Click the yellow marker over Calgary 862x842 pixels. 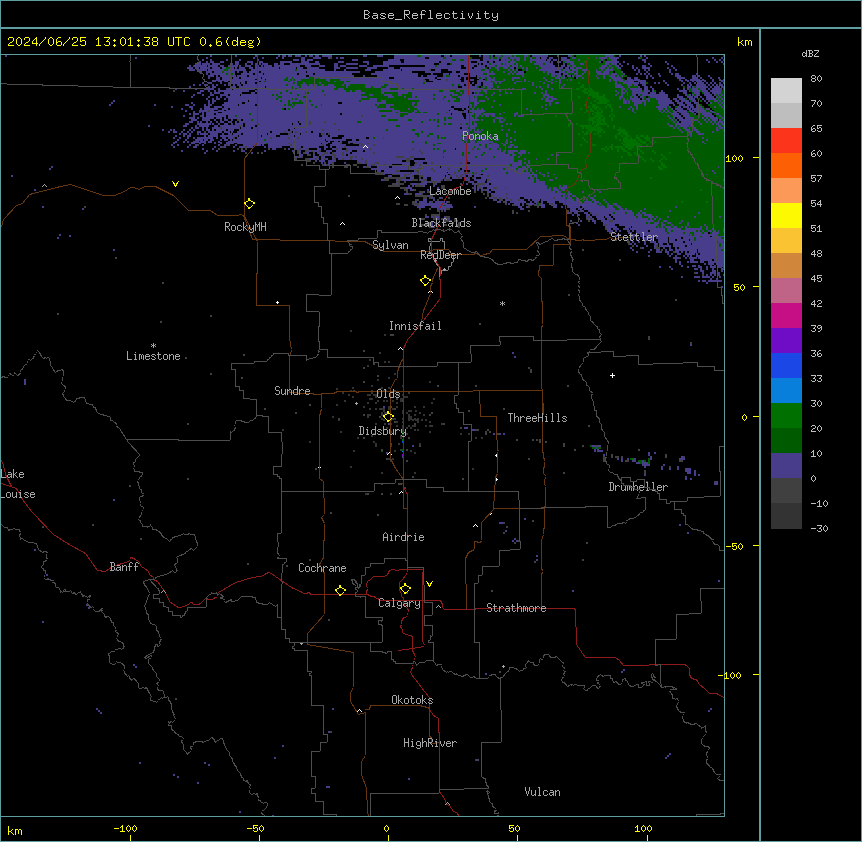coord(405,589)
